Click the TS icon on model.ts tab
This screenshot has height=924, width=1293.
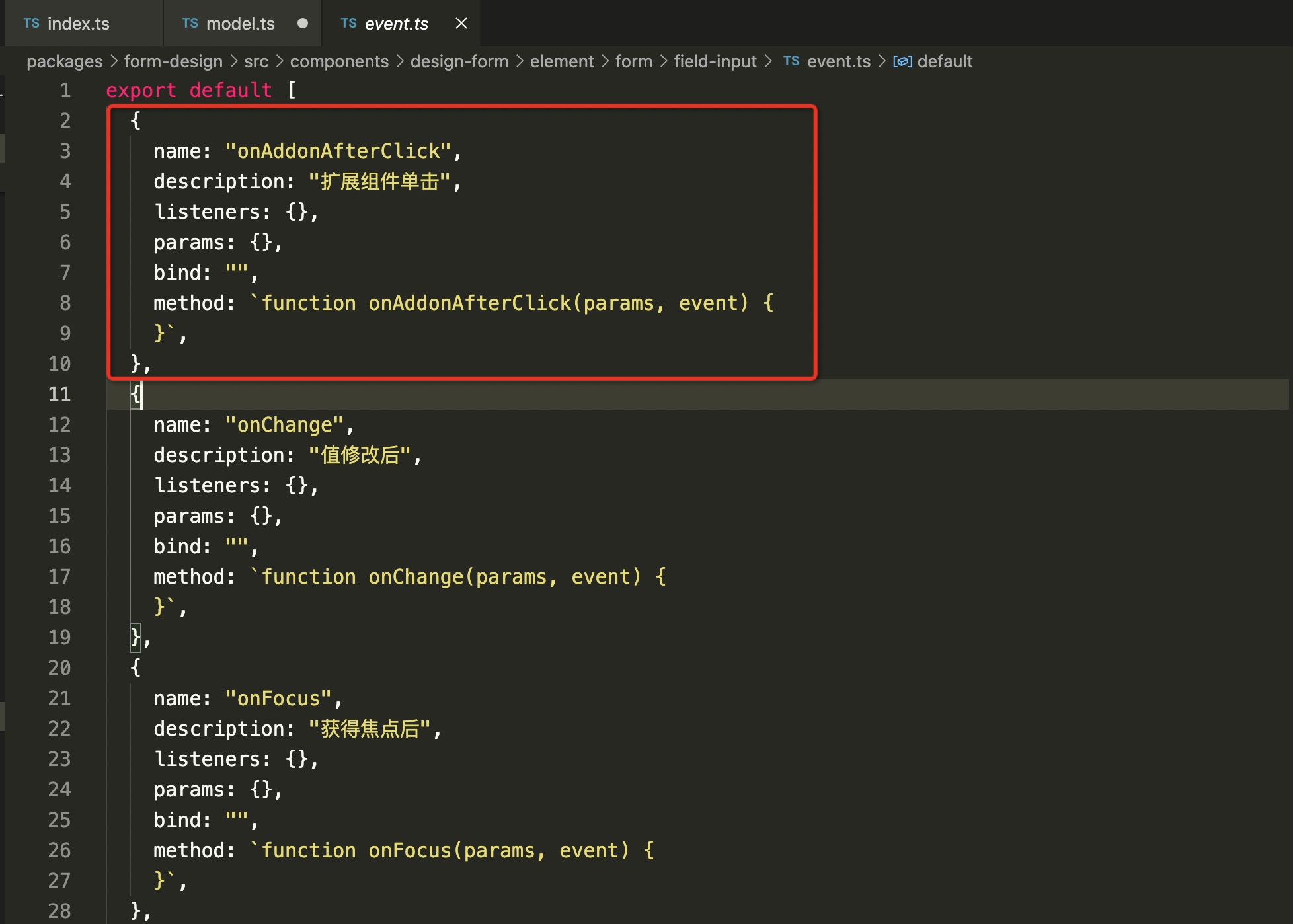(190, 23)
